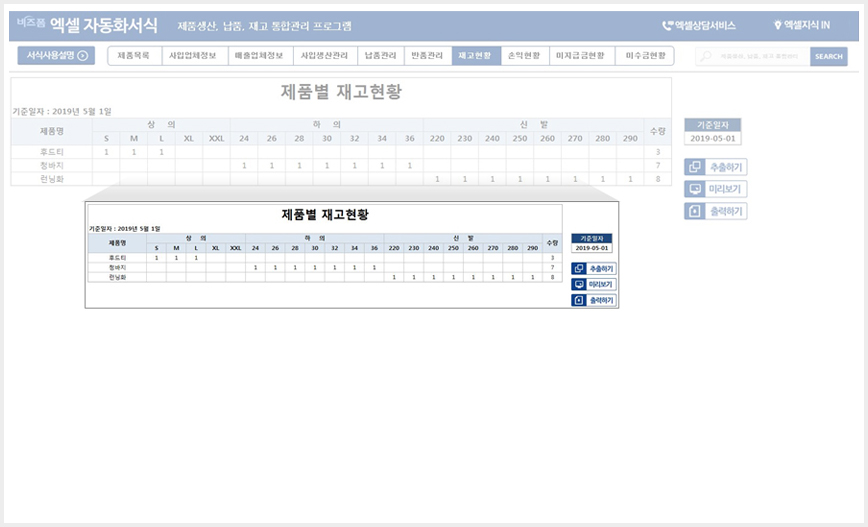Select the active 재고현황 tab
Screen dimensions: 868x527
tap(476, 56)
